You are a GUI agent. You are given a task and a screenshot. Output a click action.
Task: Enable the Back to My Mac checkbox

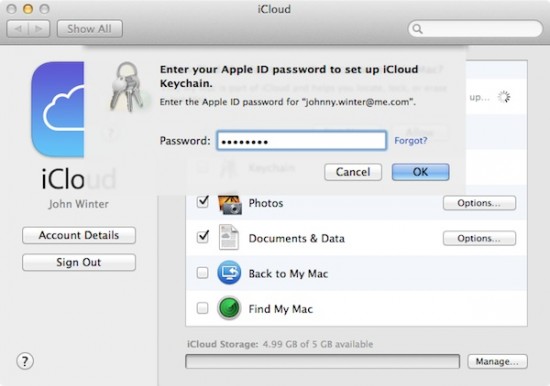coord(202,273)
